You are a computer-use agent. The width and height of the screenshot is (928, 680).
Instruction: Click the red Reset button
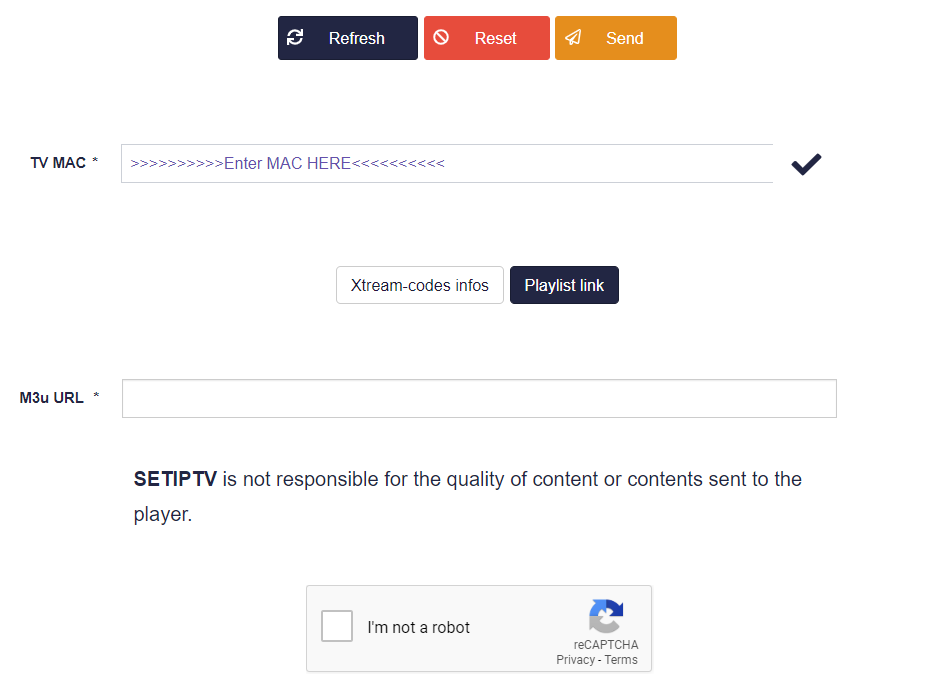tap(486, 38)
